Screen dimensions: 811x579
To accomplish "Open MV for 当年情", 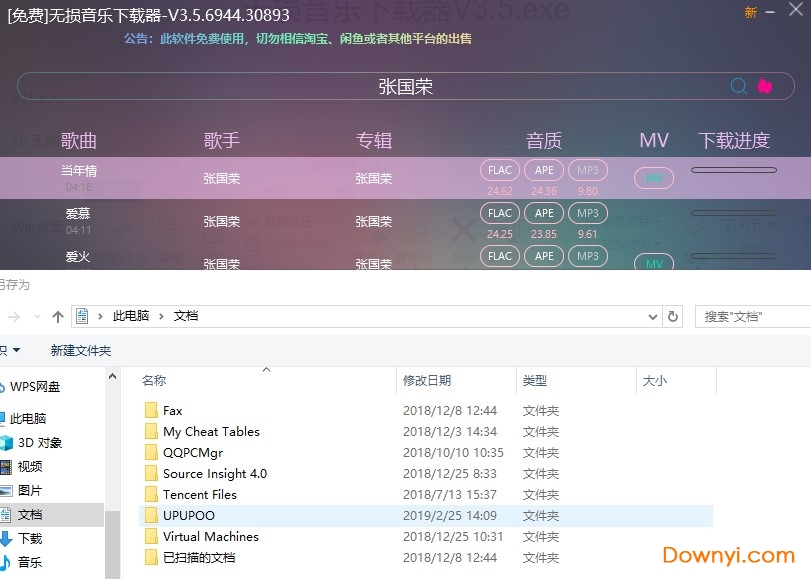I will point(653,177).
